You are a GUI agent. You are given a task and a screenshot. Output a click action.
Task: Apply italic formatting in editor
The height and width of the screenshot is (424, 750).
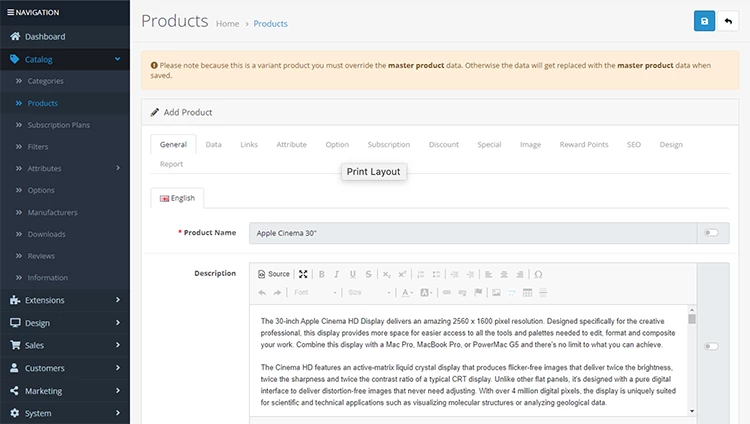coord(337,274)
